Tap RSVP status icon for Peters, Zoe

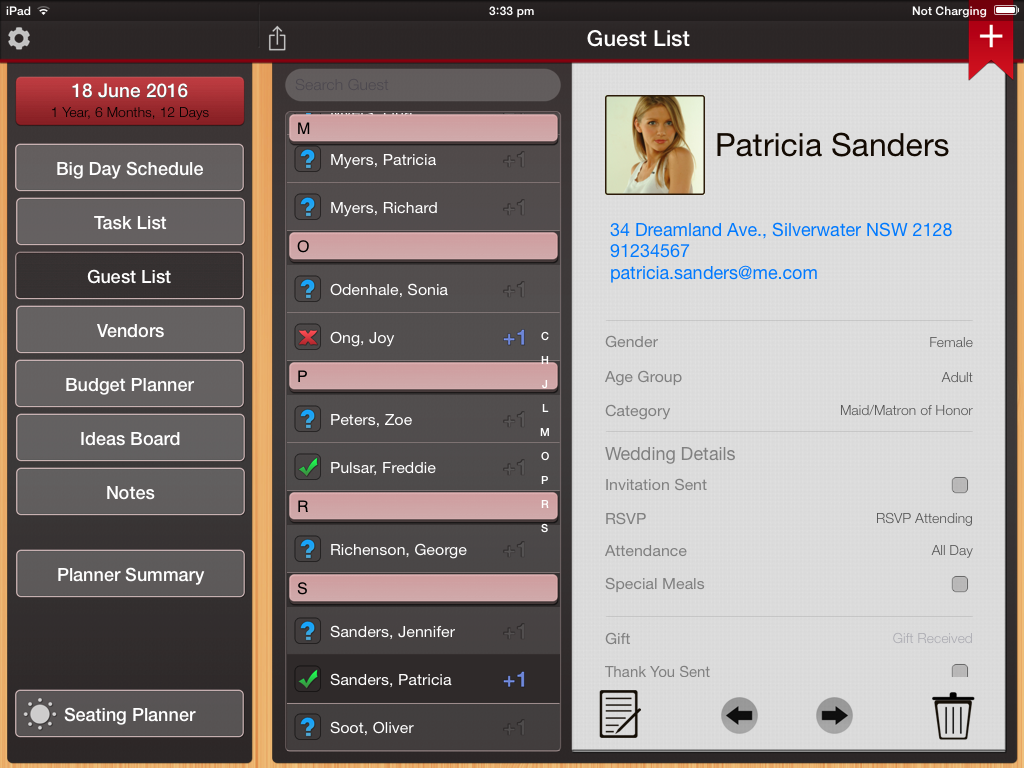pyautogui.click(x=308, y=419)
